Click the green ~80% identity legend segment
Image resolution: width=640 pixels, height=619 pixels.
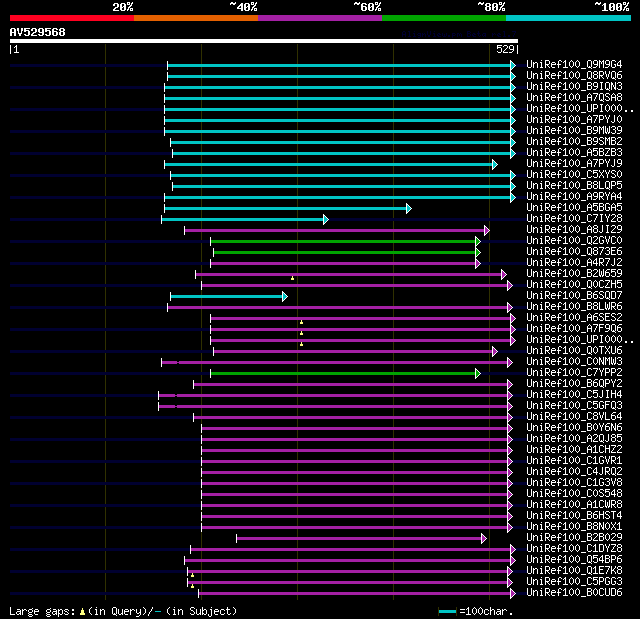point(444,18)
